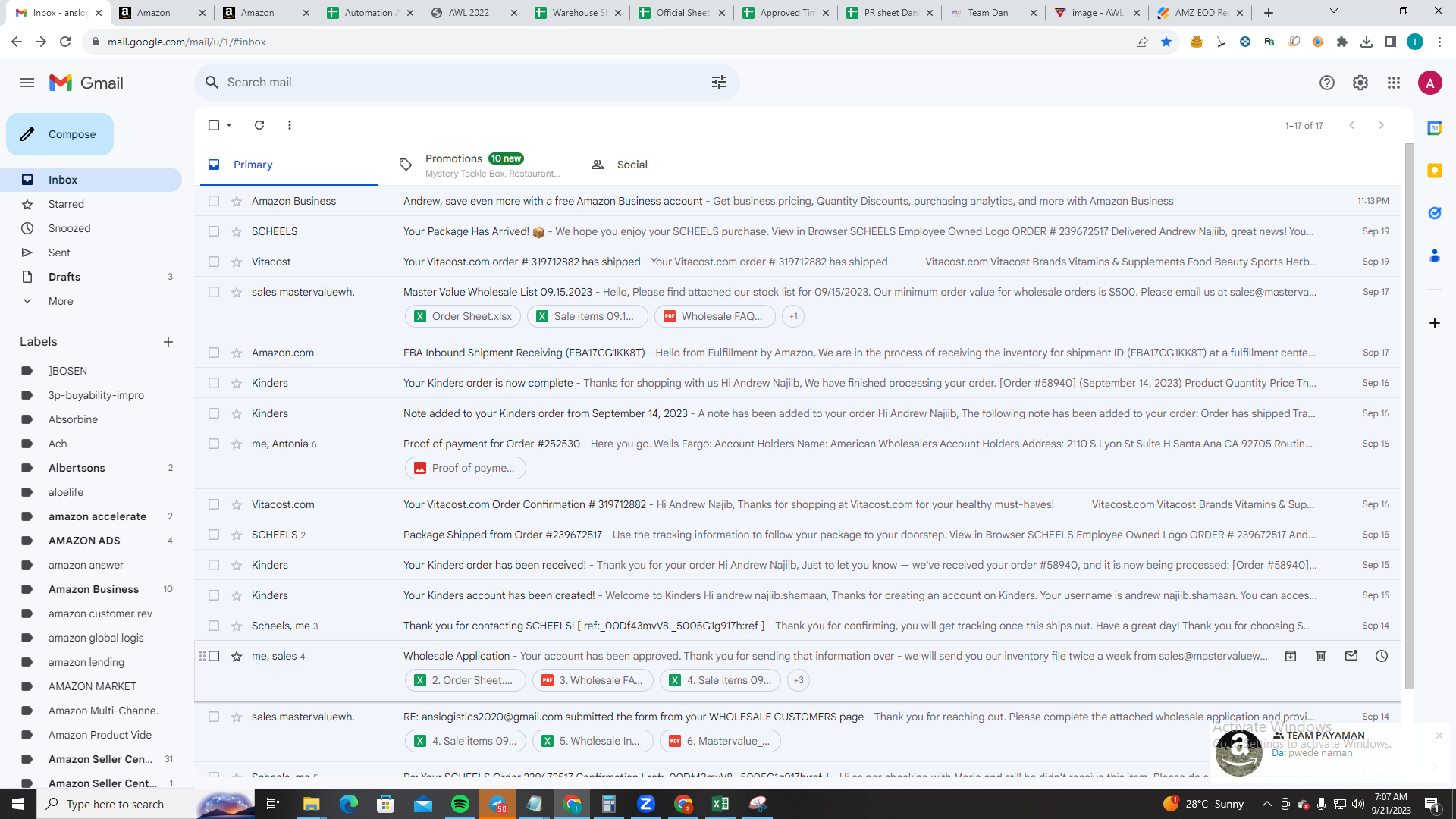Open Gmail Support help icon
Viewport: 1456px width, 819px height.
coord(1327,83)
